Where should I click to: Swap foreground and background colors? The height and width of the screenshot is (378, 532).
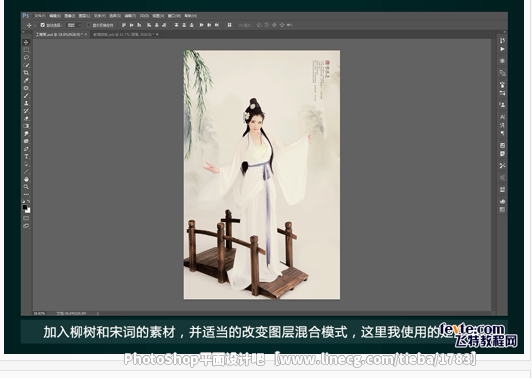pos(29,201)
